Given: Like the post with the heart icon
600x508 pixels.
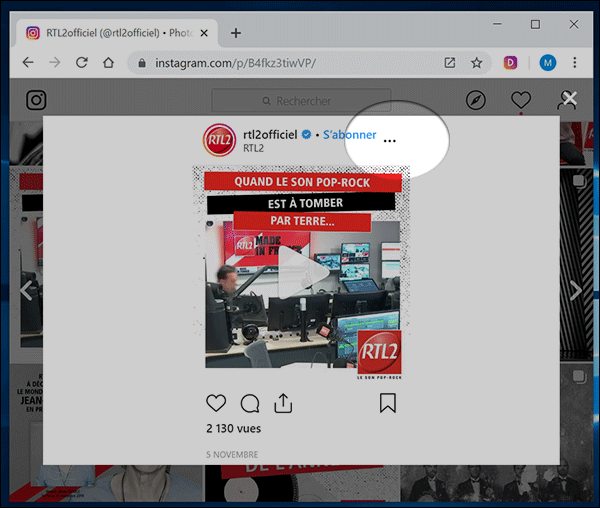Looking at the screenshot, I should 216,403.
